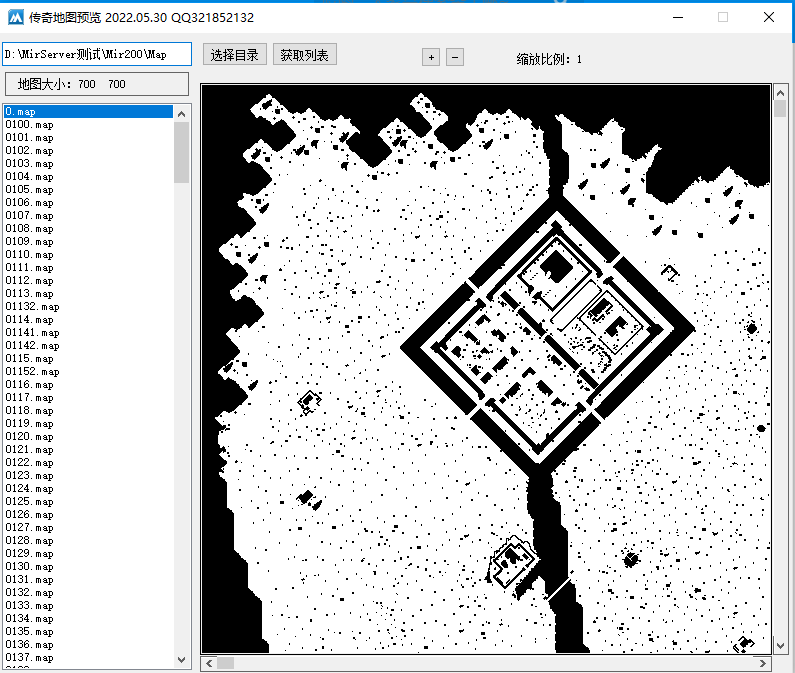Select 0117.map in the list
The height and width of the screenshot is (673, 795).
(x=88, y=398)
